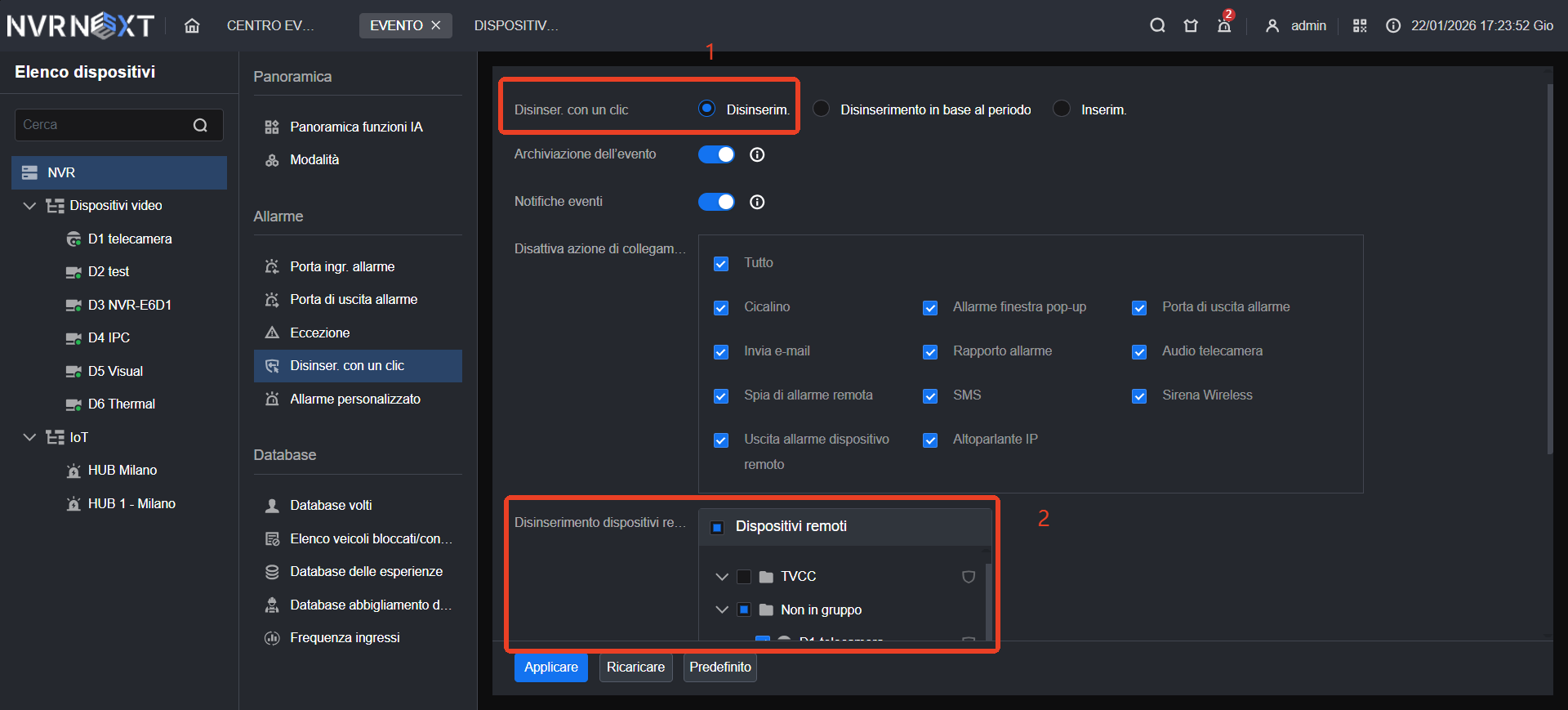Toggle the Dispositivi remoti checkbox
The height and width of the screenshot is (710, 1568).
[x=717, y=528]
